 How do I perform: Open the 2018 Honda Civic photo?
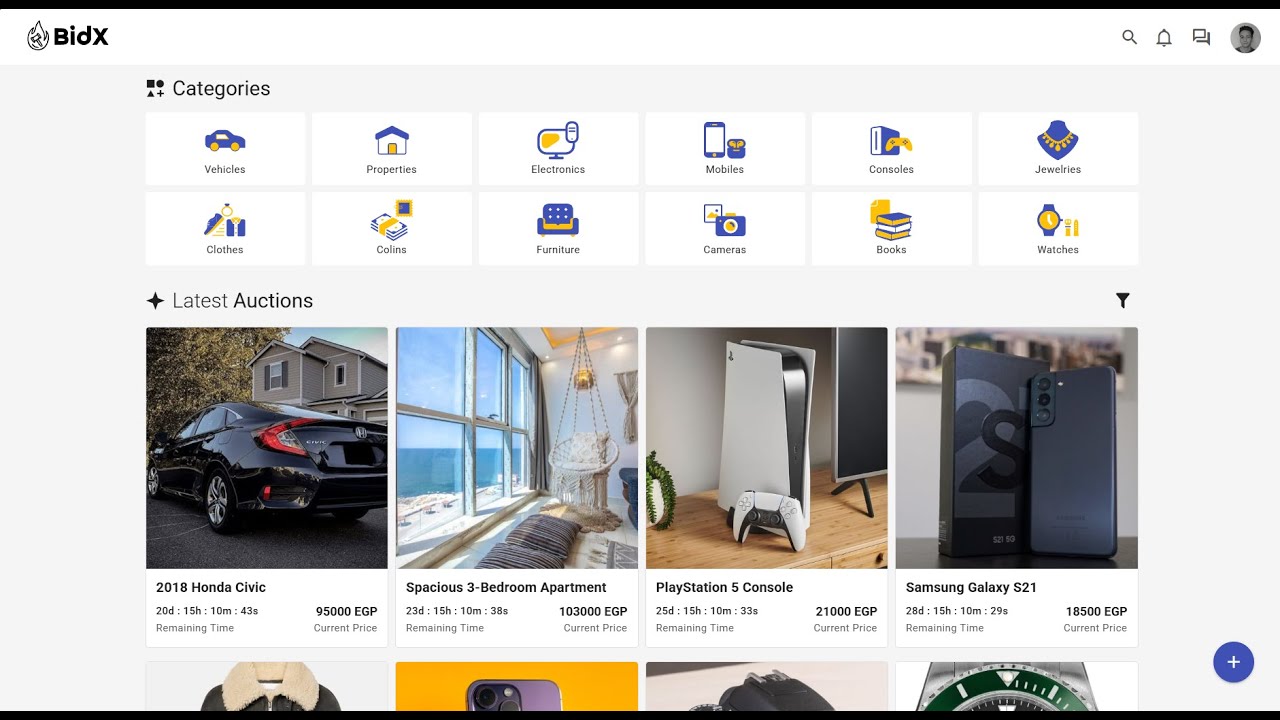coord(267,448)
